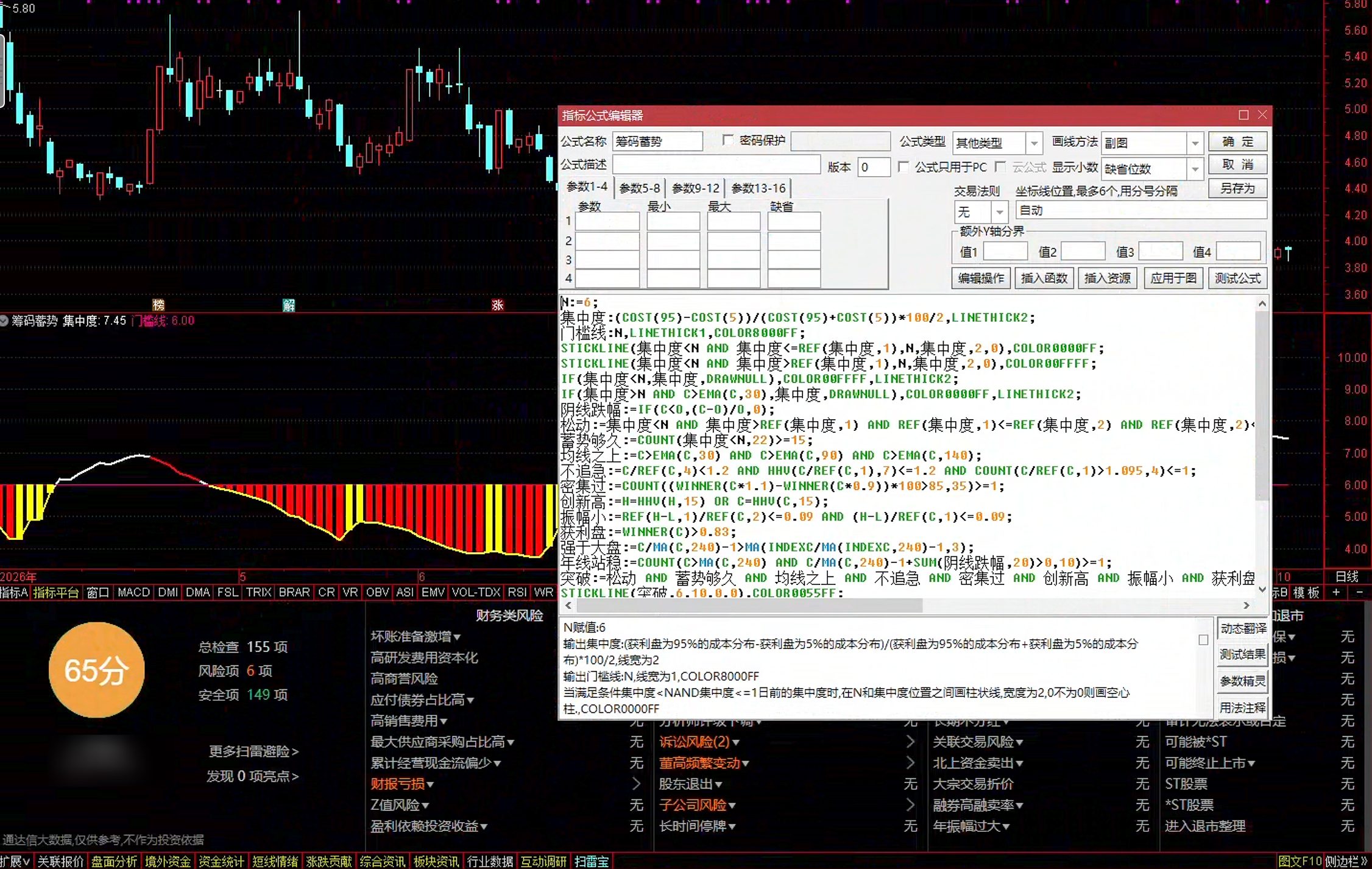
Task: Click the 测试公式 button
Action: [x=1237, y=278]
